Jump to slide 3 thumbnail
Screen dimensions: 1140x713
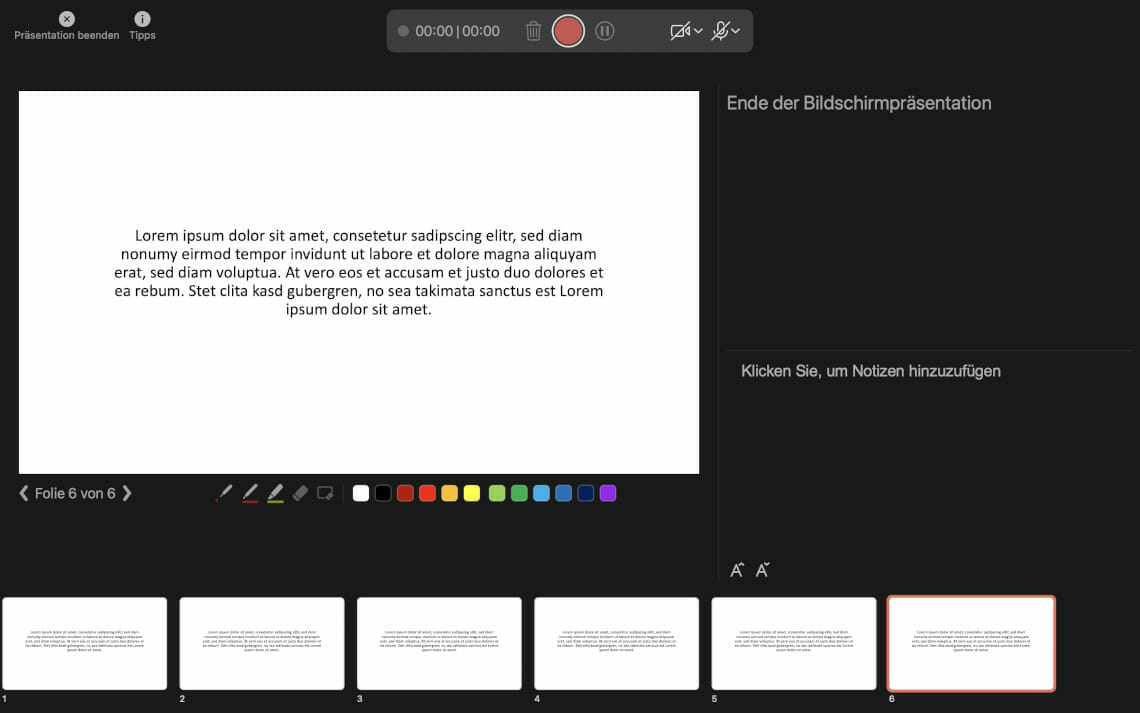[x=439, y=643]
